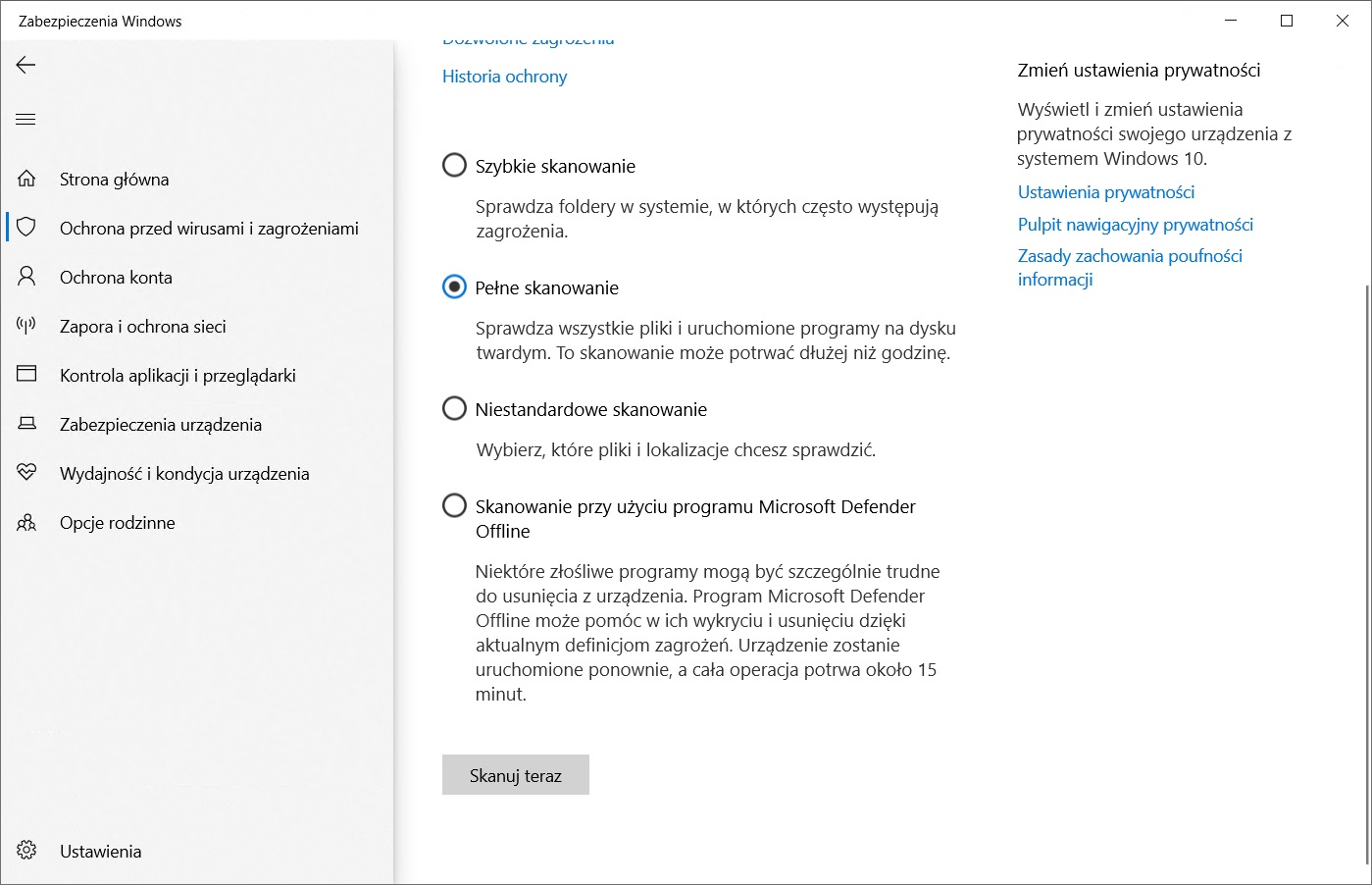Choose the Niestandardowe skanowanie option
Image resolution: width=1372 pixels, height=885 pixels.
click(x=454, y=408)
